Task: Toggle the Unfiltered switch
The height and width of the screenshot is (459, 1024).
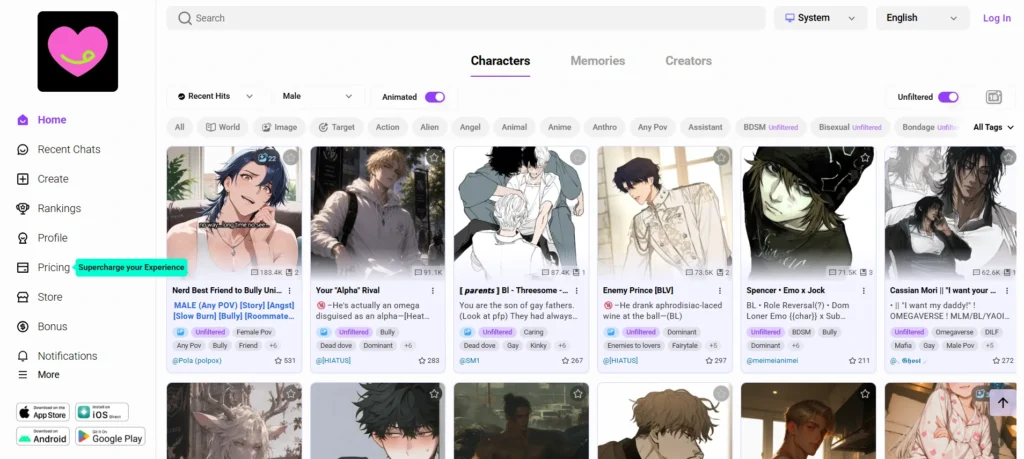Action: coord(948,97)
